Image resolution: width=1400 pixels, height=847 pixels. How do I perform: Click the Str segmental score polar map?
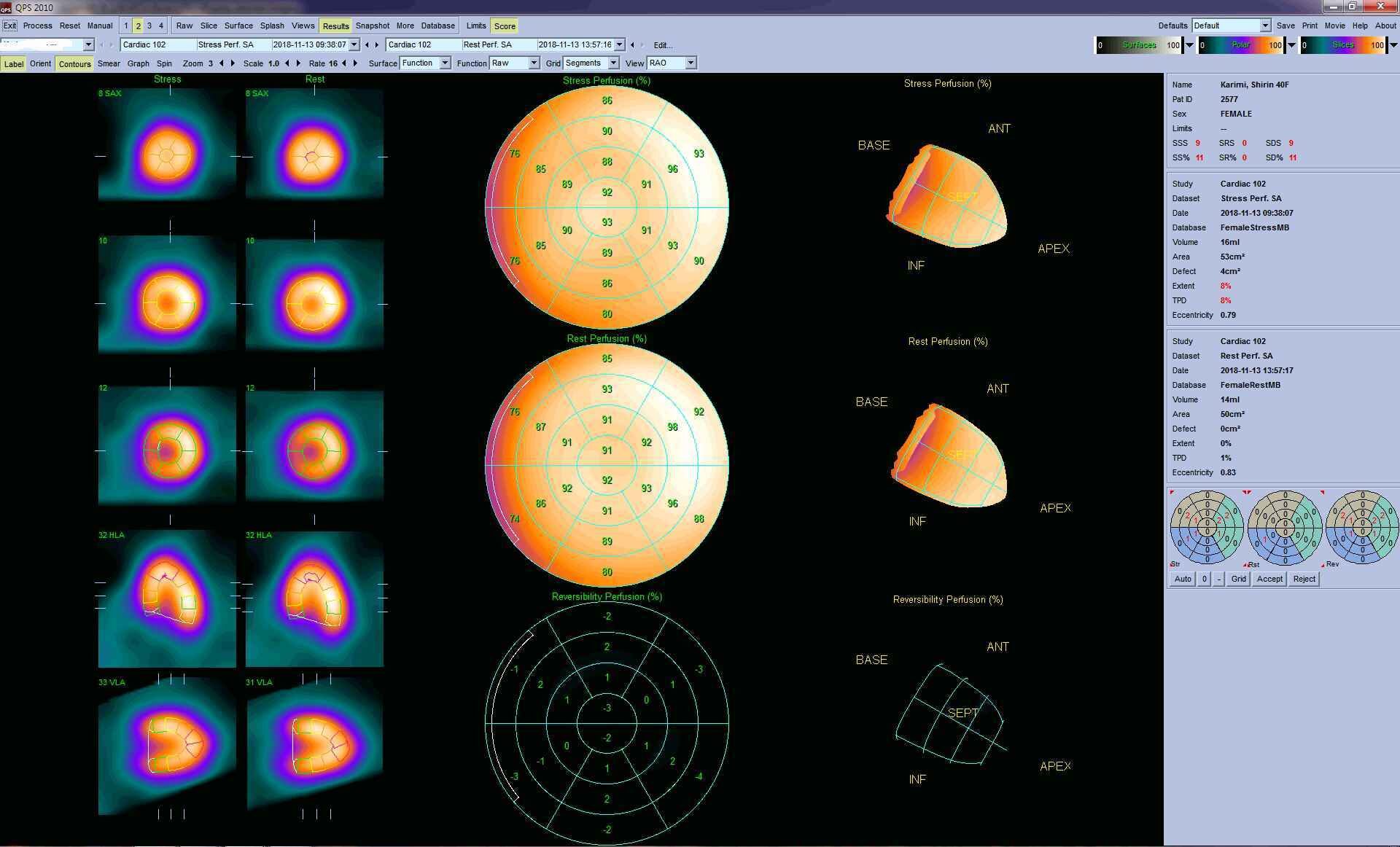pyautogui.click(x=1207, y=528)
